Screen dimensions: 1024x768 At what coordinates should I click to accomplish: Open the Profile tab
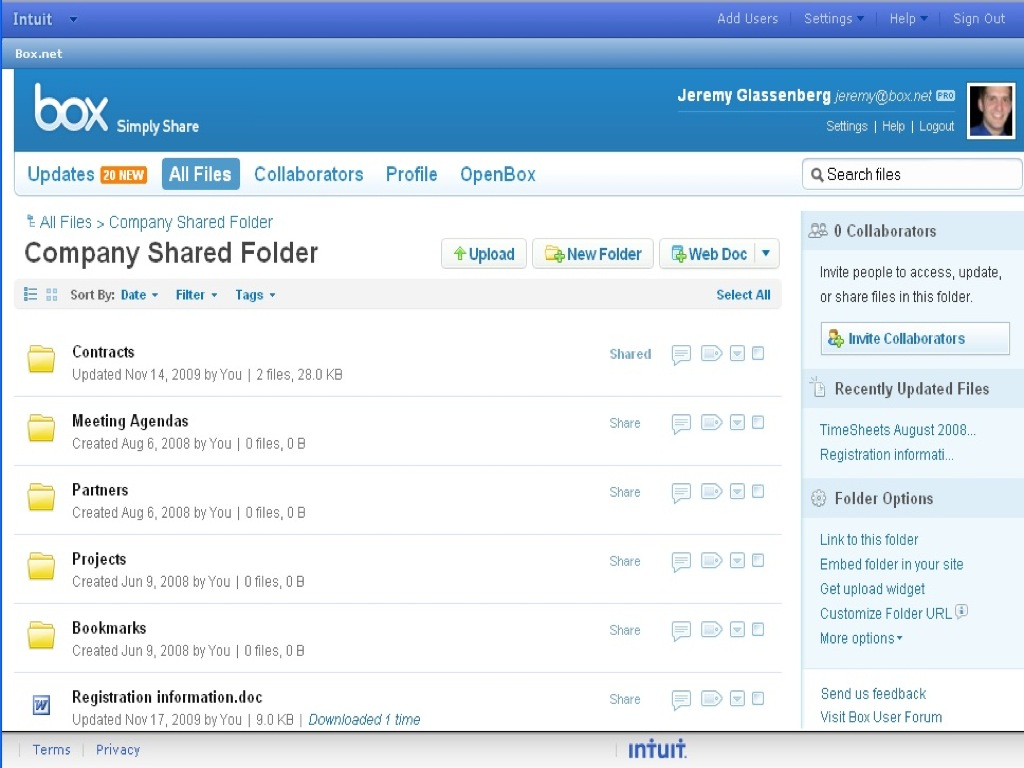pos(411,174)
